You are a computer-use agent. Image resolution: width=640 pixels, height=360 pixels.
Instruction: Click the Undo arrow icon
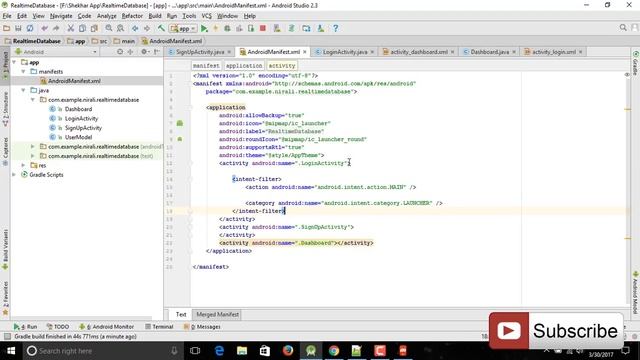pyautogui.click(x=44, y=28)
